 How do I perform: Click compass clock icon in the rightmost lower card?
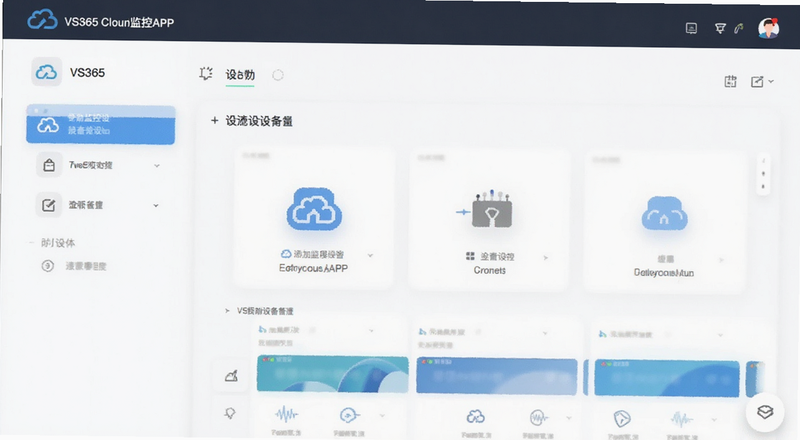coord(621,419)
